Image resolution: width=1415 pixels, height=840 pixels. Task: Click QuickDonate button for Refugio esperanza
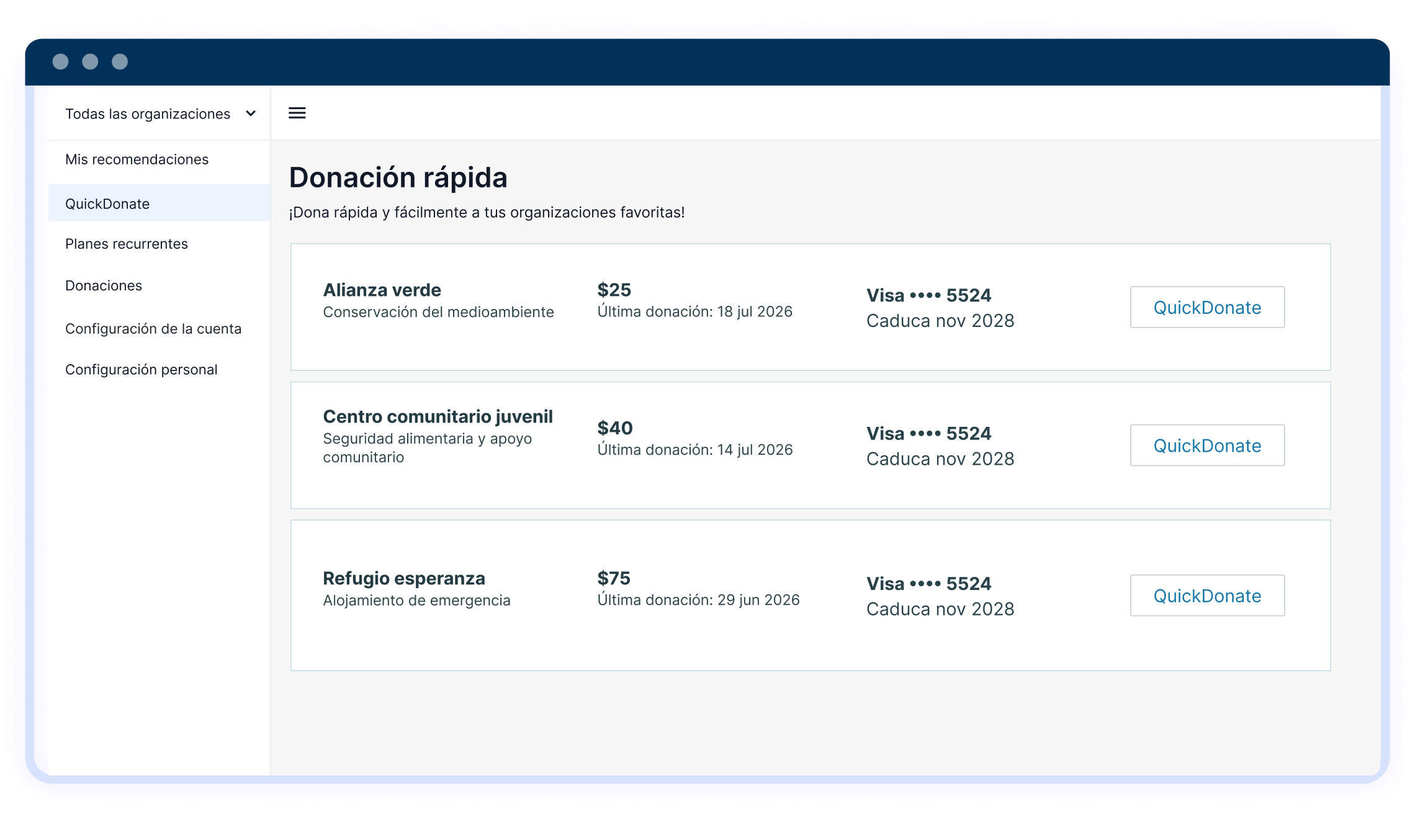coord(1207,596)
